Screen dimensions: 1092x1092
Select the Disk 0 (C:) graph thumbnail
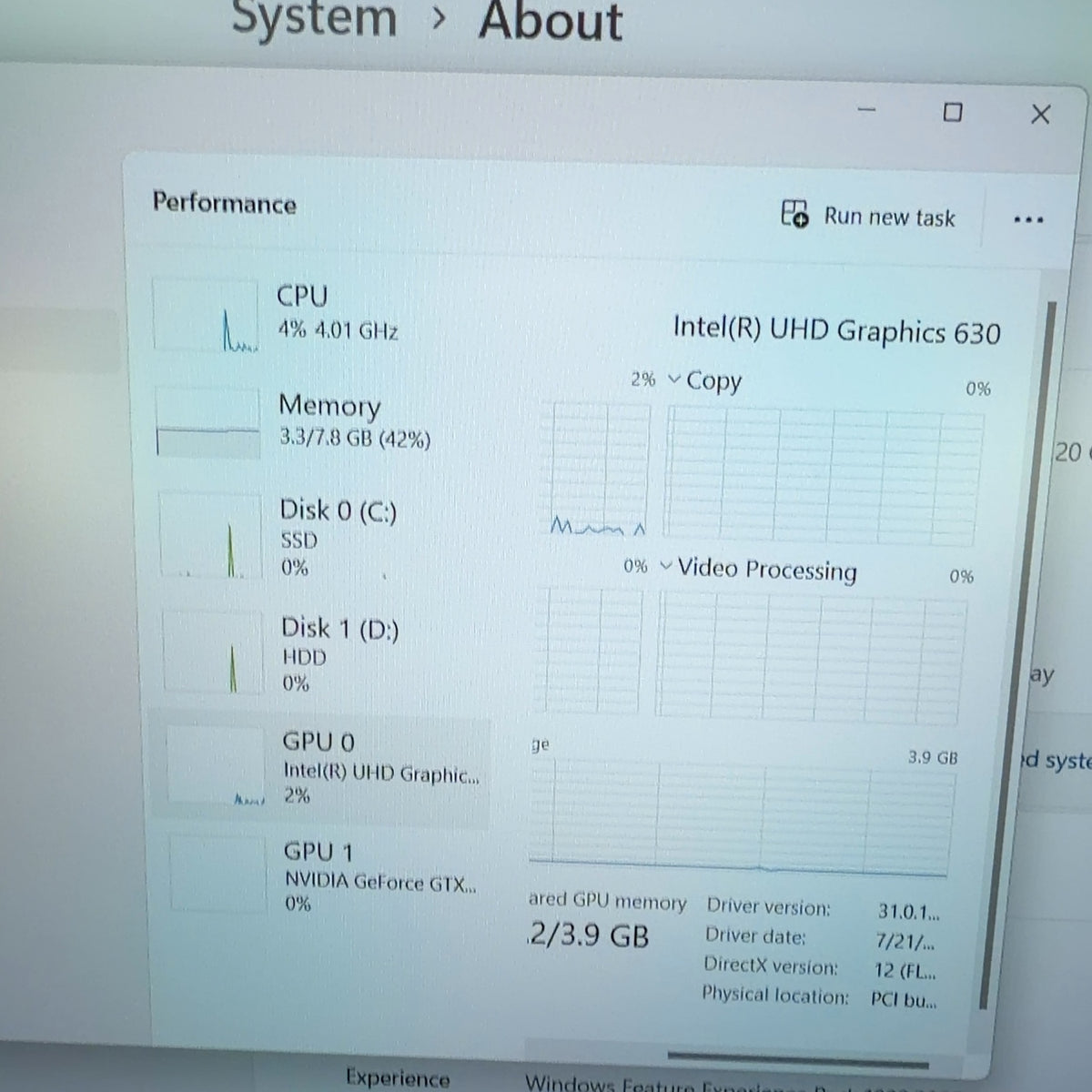(210, 535)
